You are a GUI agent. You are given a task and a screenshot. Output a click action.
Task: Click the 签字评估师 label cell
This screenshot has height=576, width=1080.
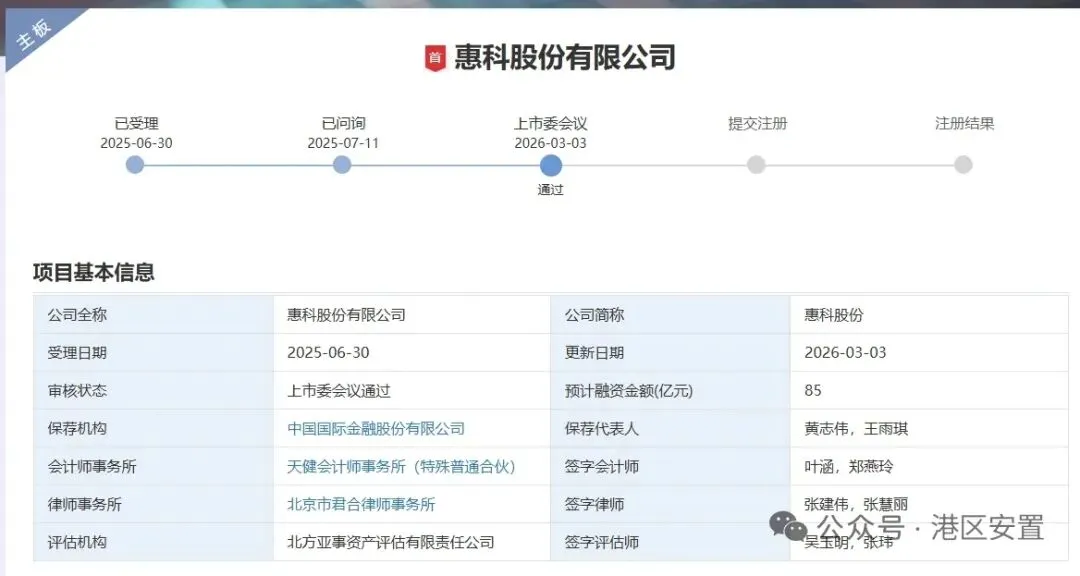pyautogui.click(x=670, y=542)
